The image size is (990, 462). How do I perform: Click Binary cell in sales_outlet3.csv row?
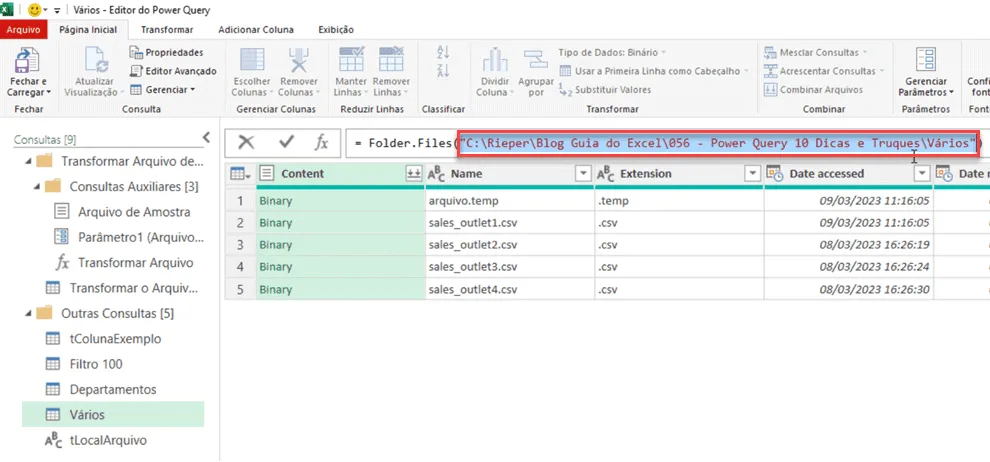341,267
